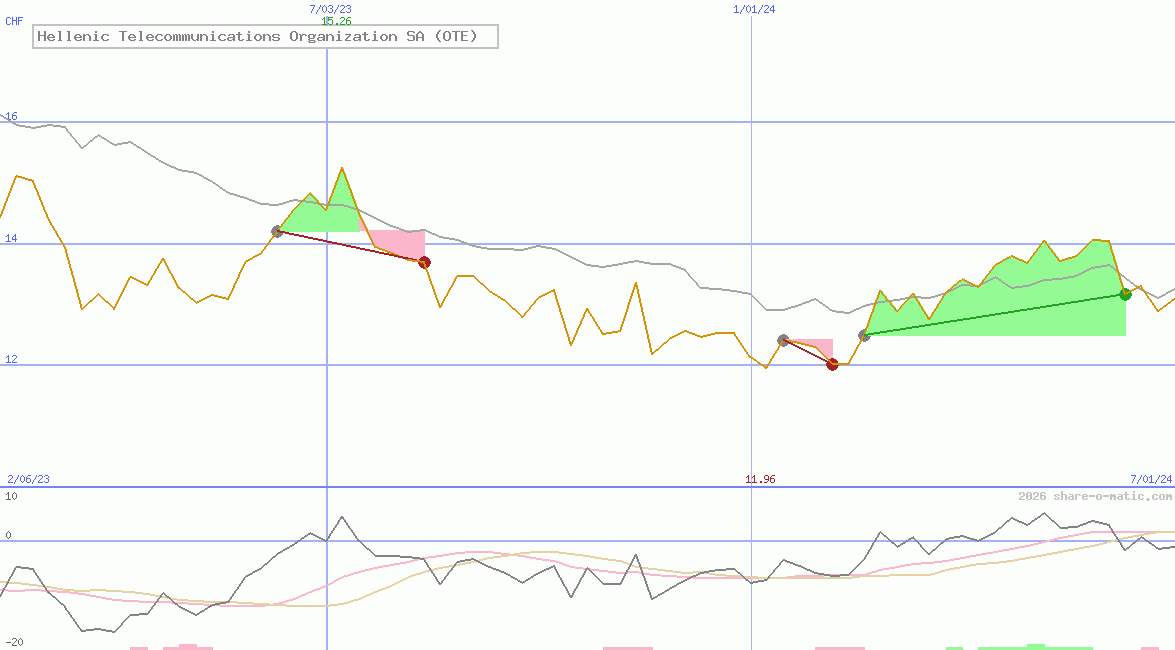1175x650 pixels.
Task: Click the 7/03/23 date label at top
Action: tap(330, 9)
